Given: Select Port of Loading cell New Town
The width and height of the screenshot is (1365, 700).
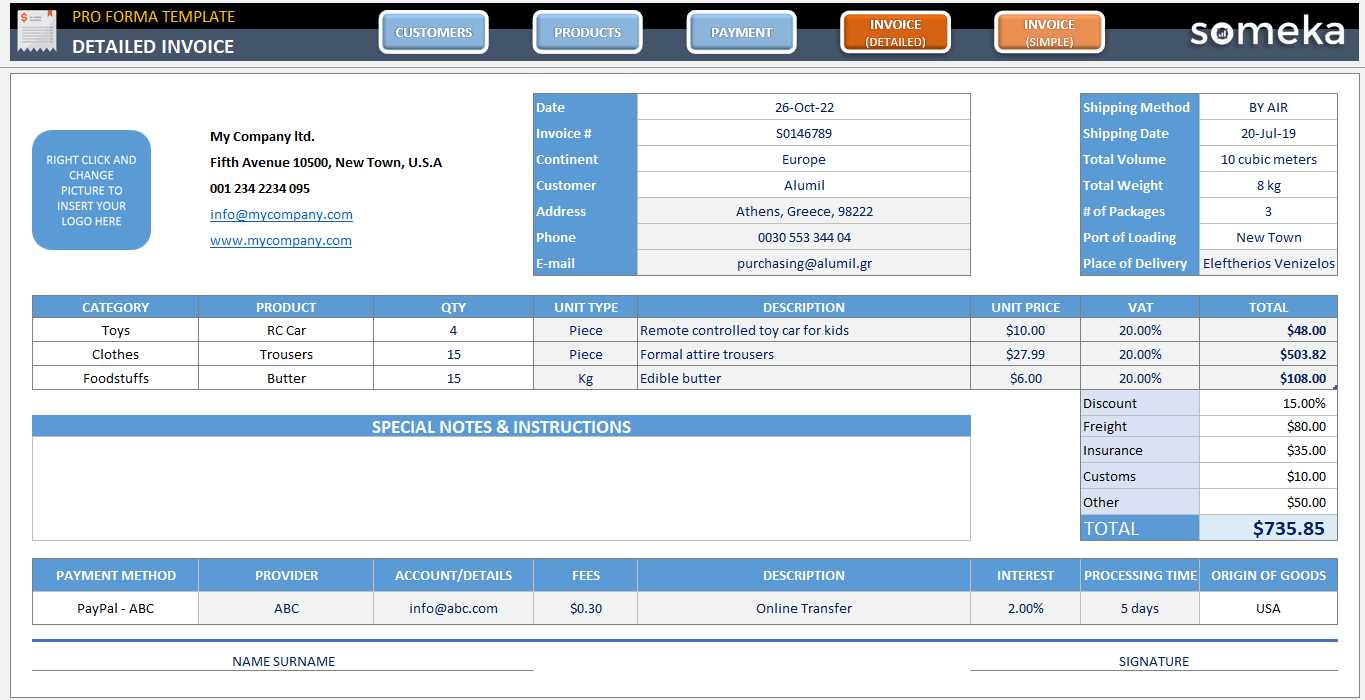Looking at the screenshot, I should coord(1268,237).
